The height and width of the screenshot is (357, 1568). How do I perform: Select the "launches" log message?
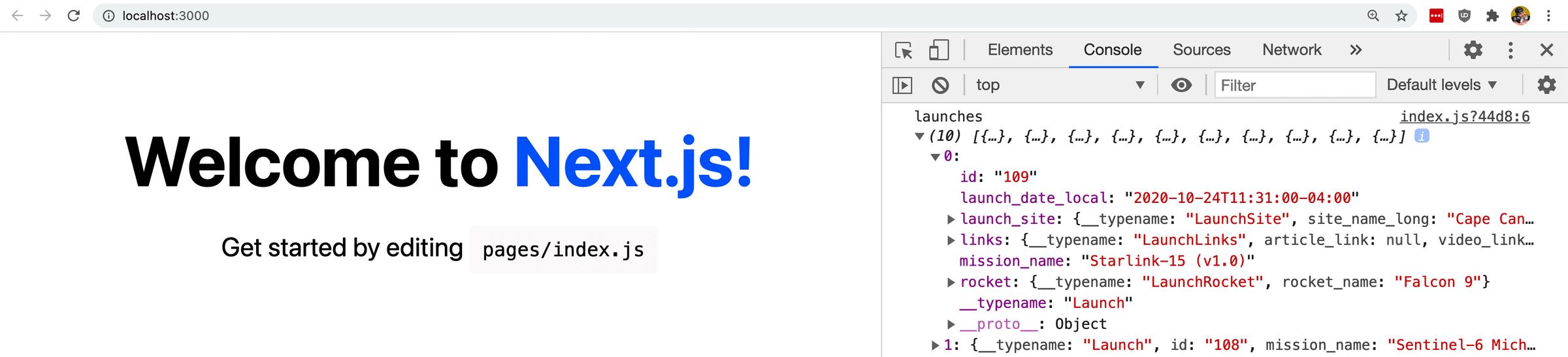pos(948,117)
